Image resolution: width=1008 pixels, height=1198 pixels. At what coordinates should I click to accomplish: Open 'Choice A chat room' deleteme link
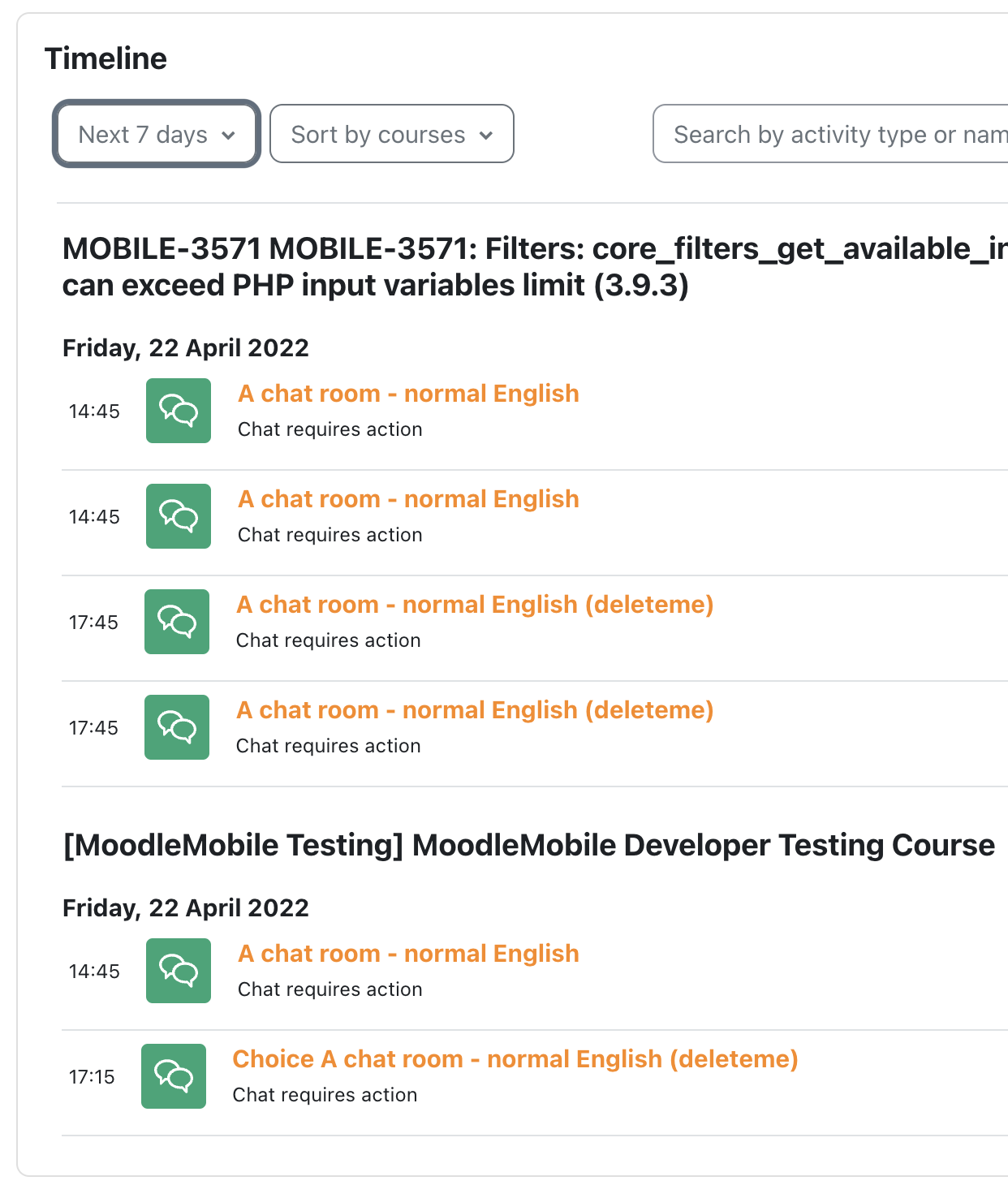515,1059
